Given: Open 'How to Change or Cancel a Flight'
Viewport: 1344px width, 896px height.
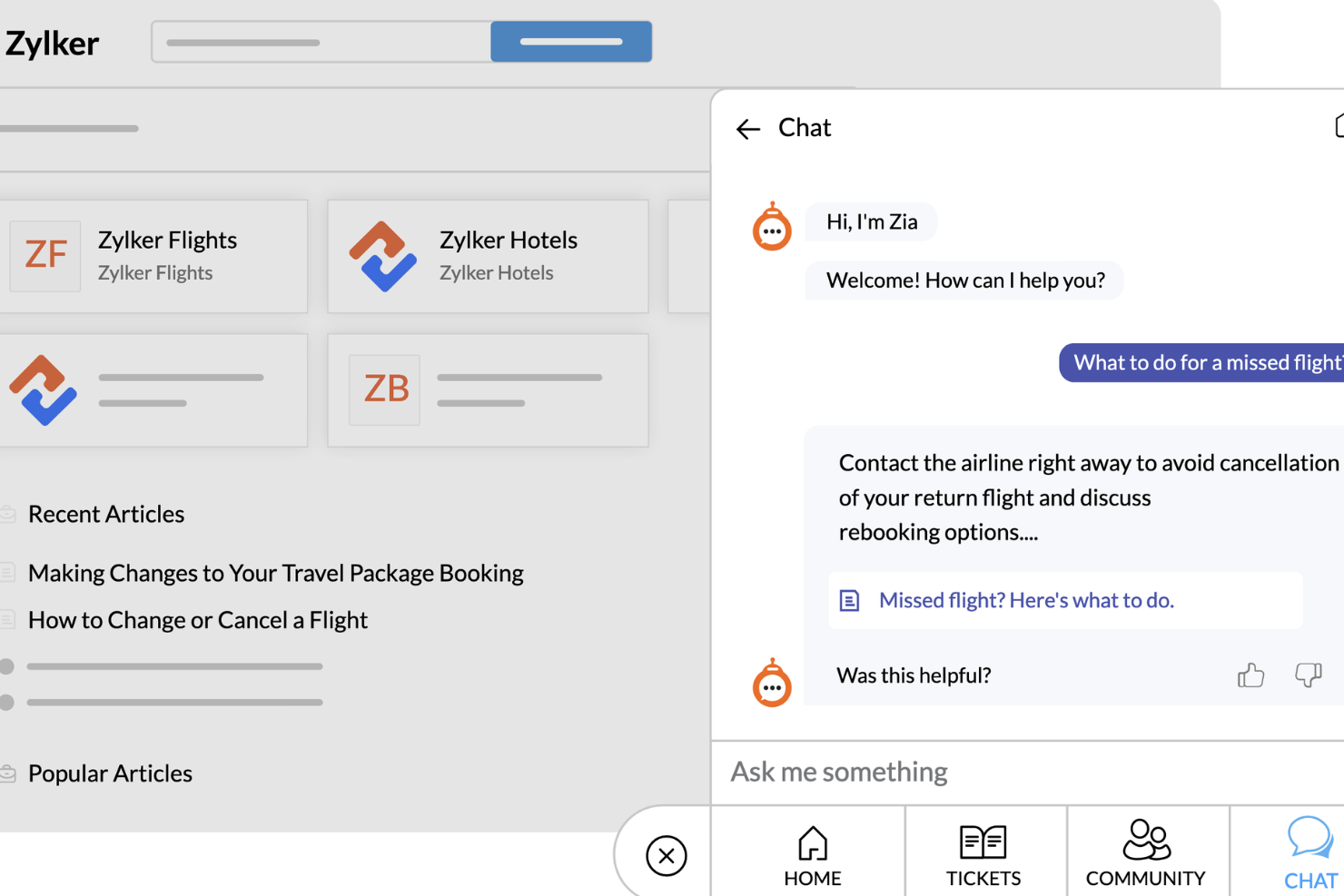Looking at the screenshot, I should 198,620.
